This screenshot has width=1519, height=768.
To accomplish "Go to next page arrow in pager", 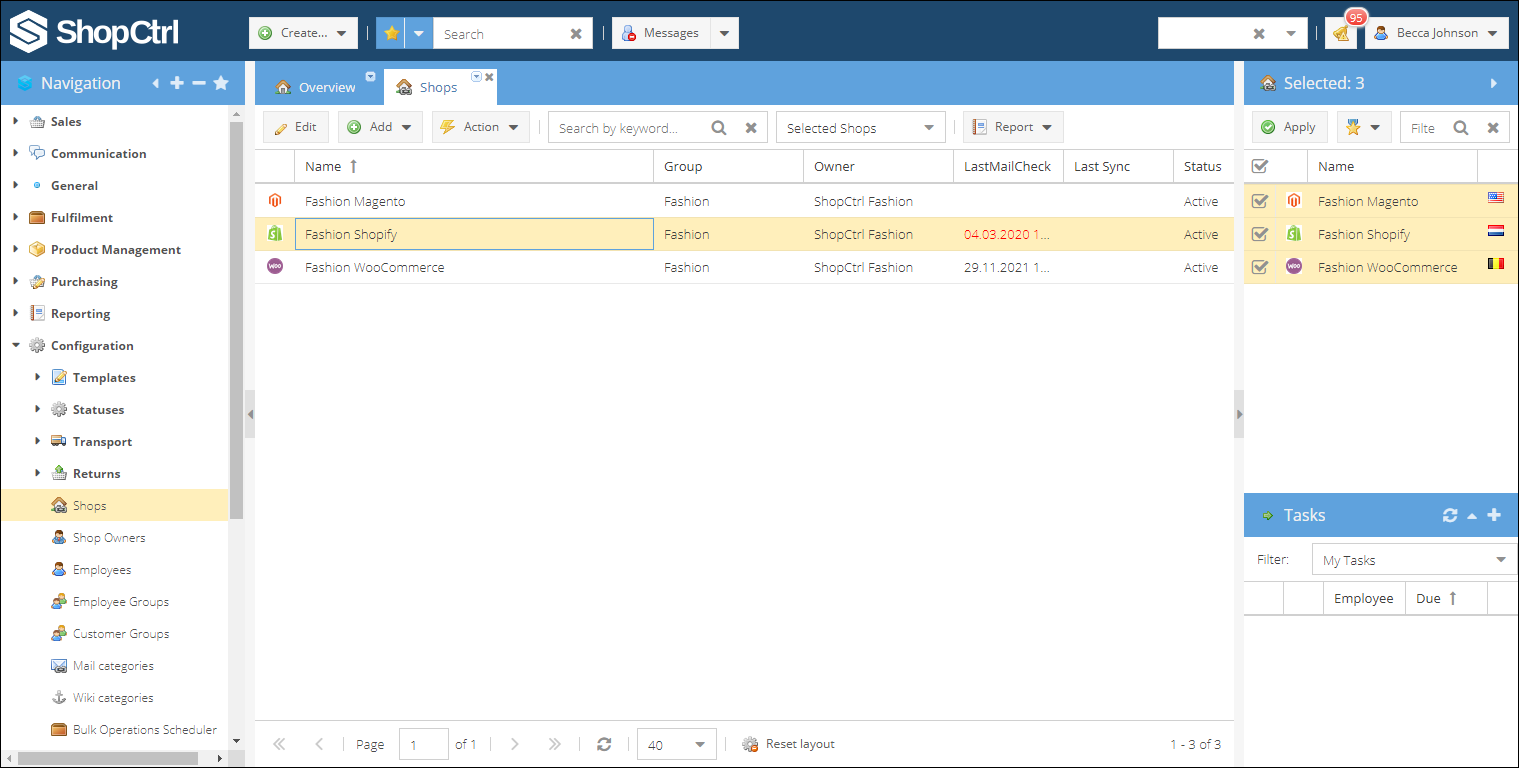I will tap(515, 744).
